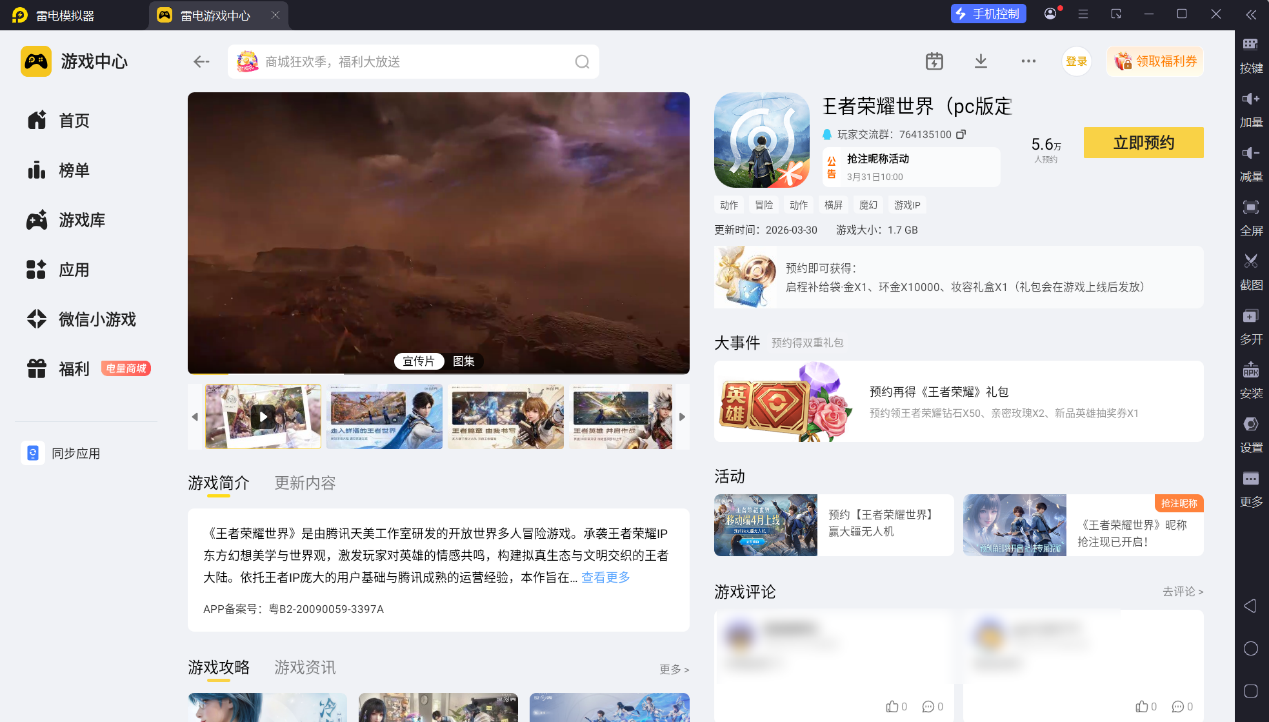Image resolution: width=1269 pixels, height=722 pixels.
Task: Switch to the 游戏资讯 tab
Action: [x=305, y=667]
